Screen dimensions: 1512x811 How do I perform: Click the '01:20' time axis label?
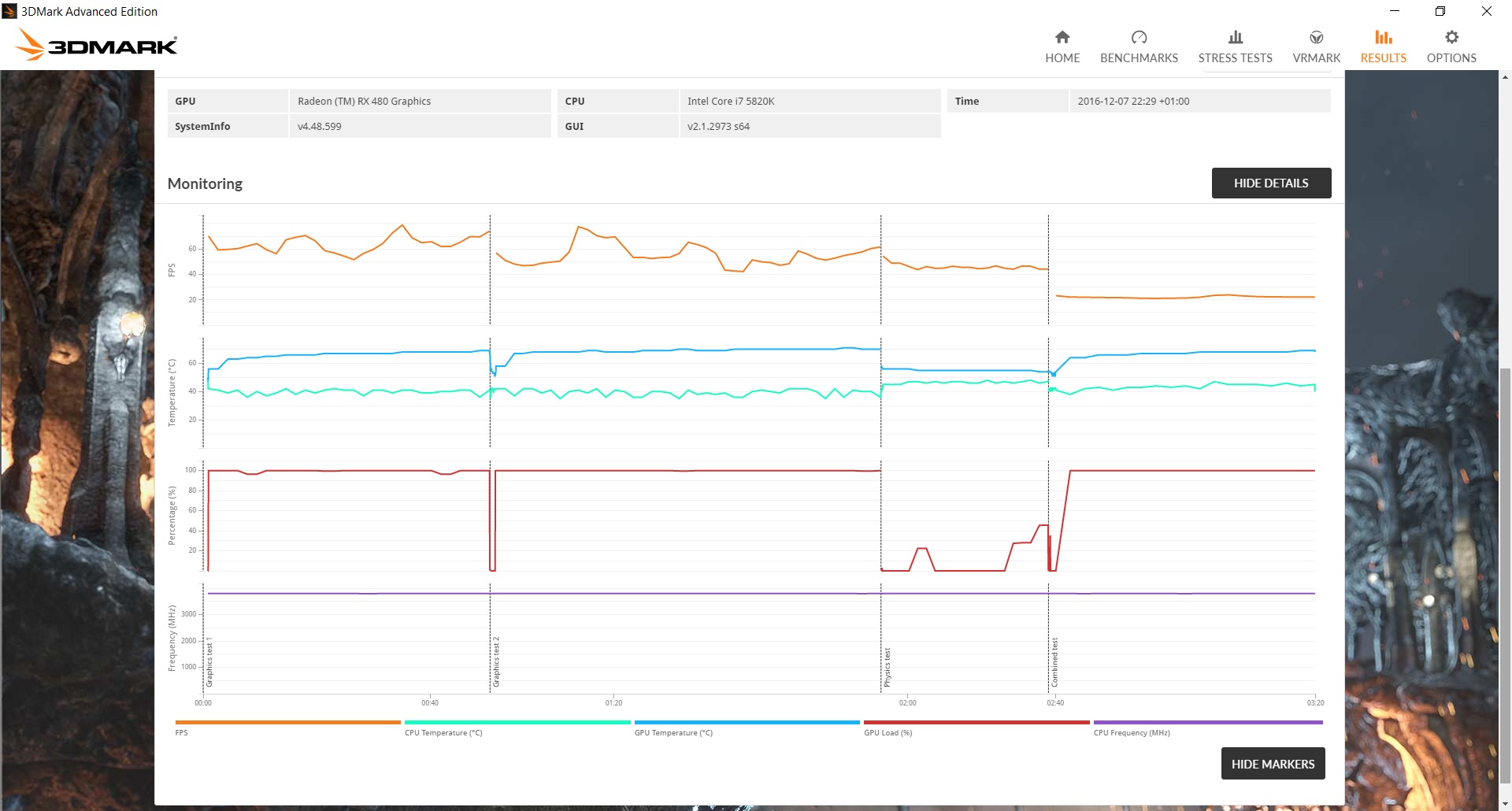click(x=613, y=702)
